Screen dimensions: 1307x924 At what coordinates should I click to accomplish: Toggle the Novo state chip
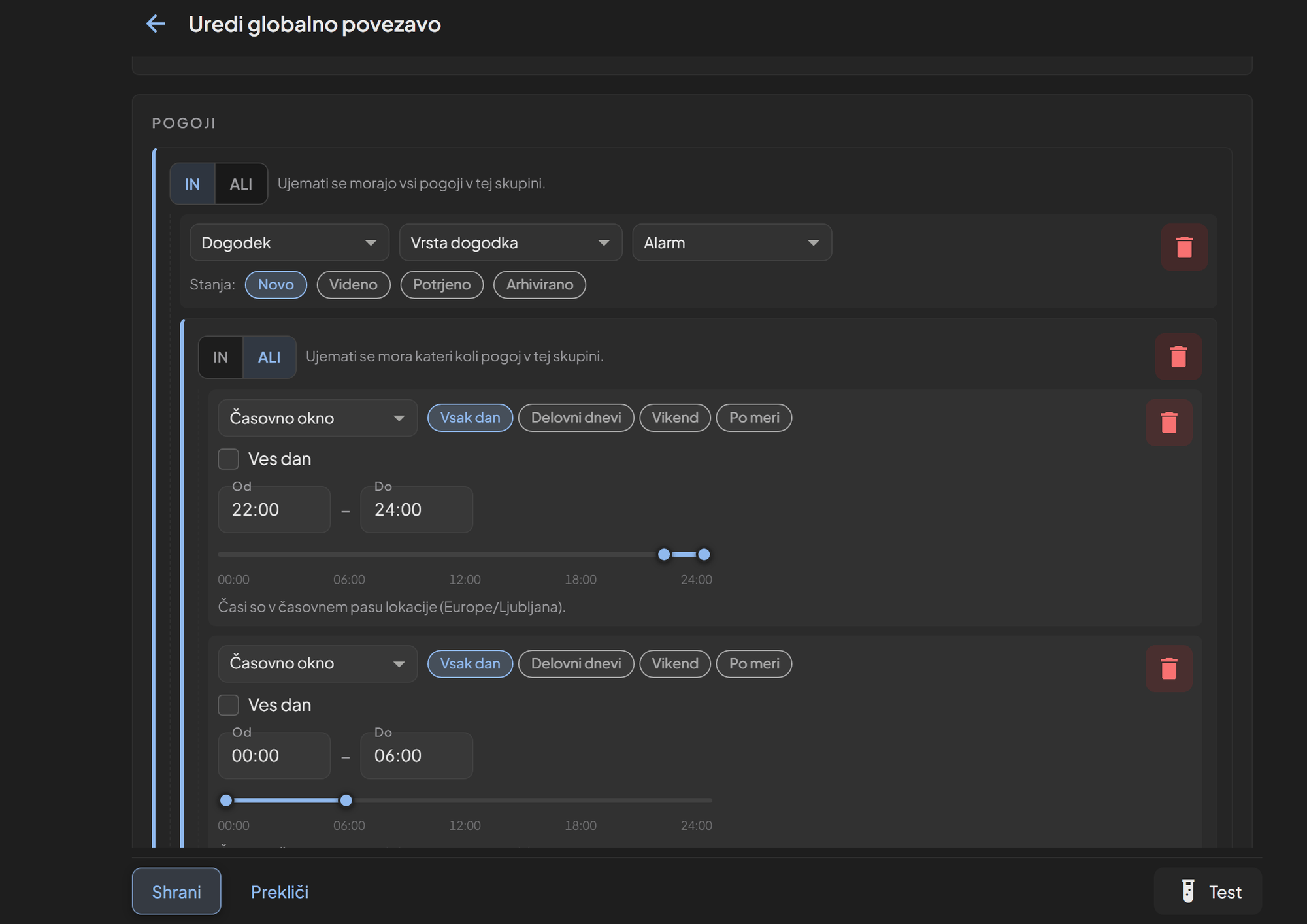click(276, 285)
